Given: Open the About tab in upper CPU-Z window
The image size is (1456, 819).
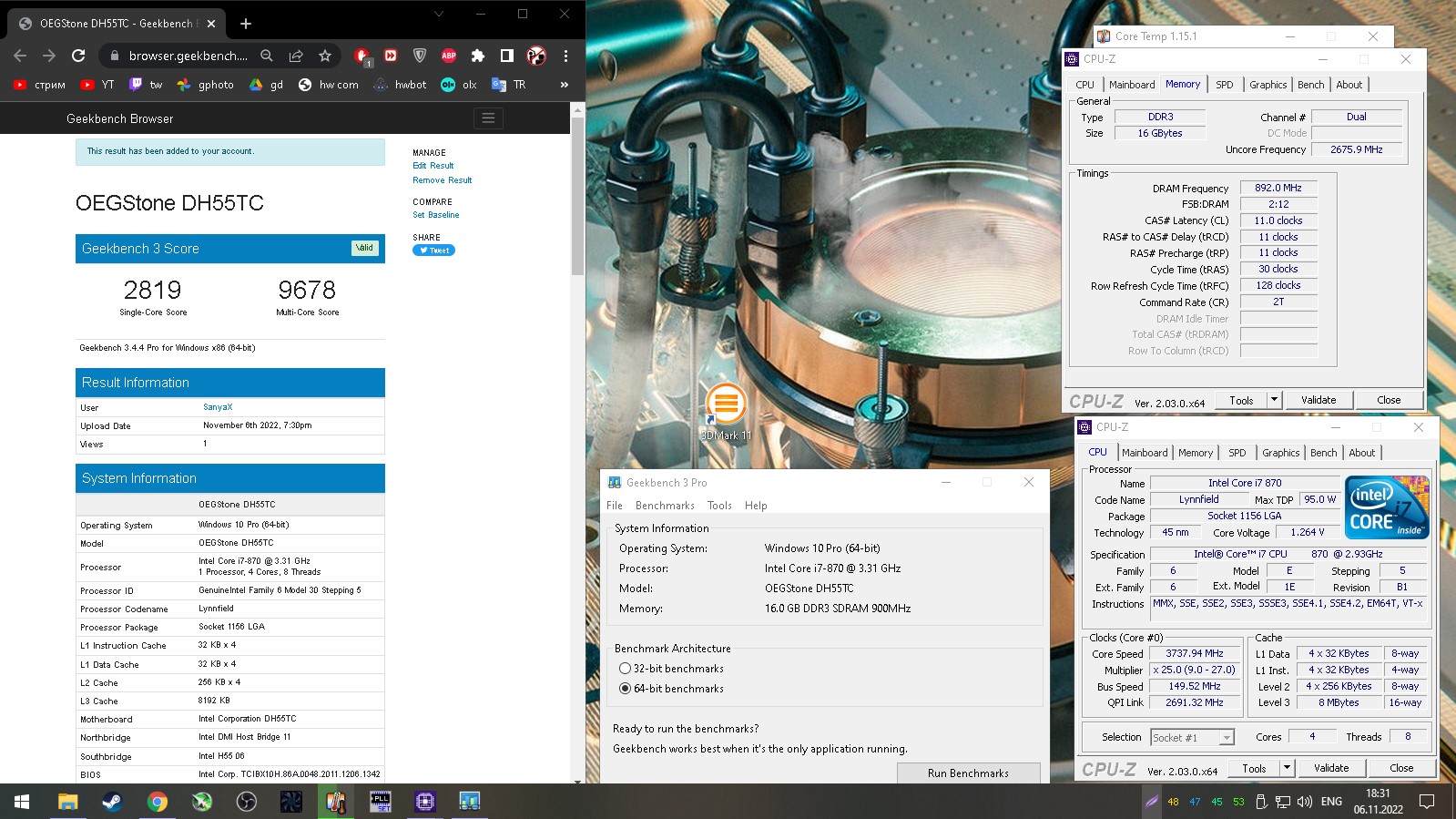Looking at the screenshot, I should [1349, 85].
